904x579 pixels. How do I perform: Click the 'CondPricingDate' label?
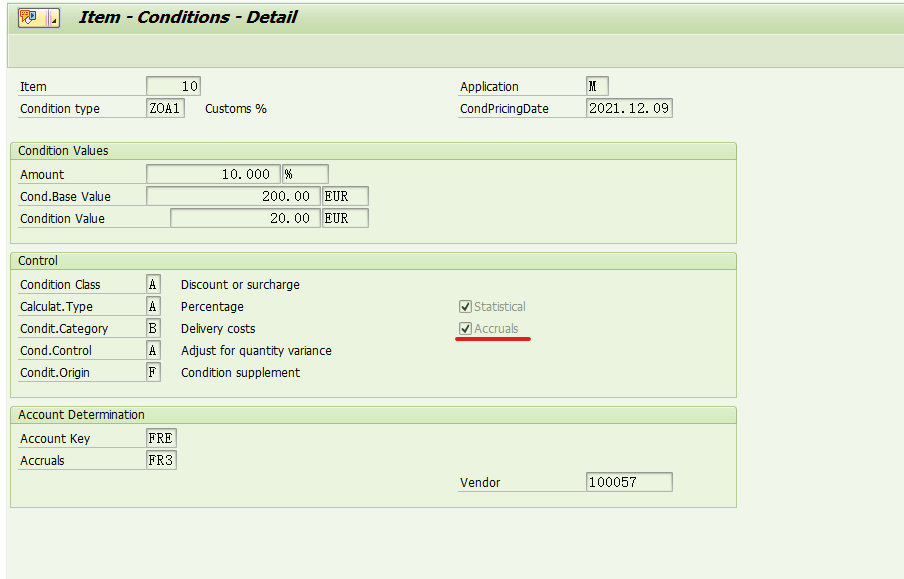pos(504,109)
